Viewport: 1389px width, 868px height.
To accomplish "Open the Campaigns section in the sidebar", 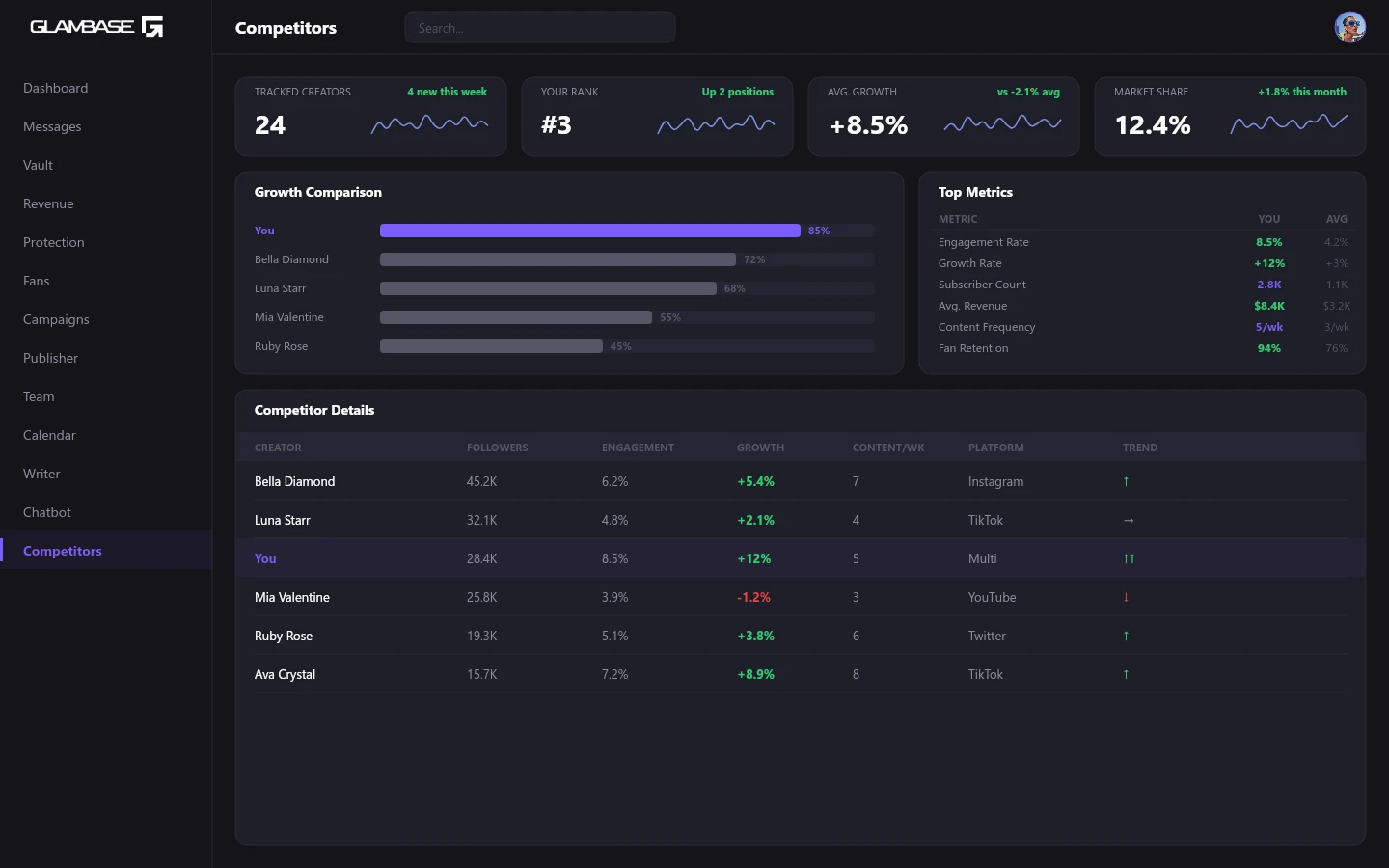I will click(56, 319).
